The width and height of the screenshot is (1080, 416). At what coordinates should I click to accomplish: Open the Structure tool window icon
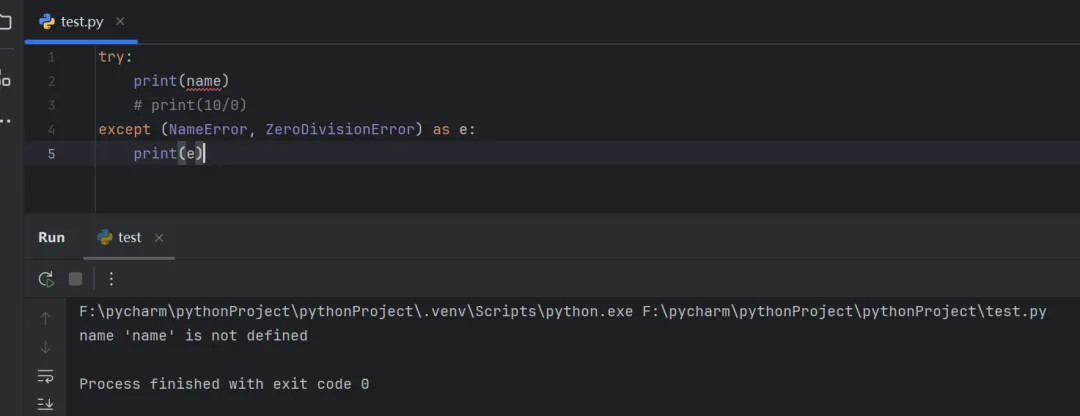click(x=5, y=78)
